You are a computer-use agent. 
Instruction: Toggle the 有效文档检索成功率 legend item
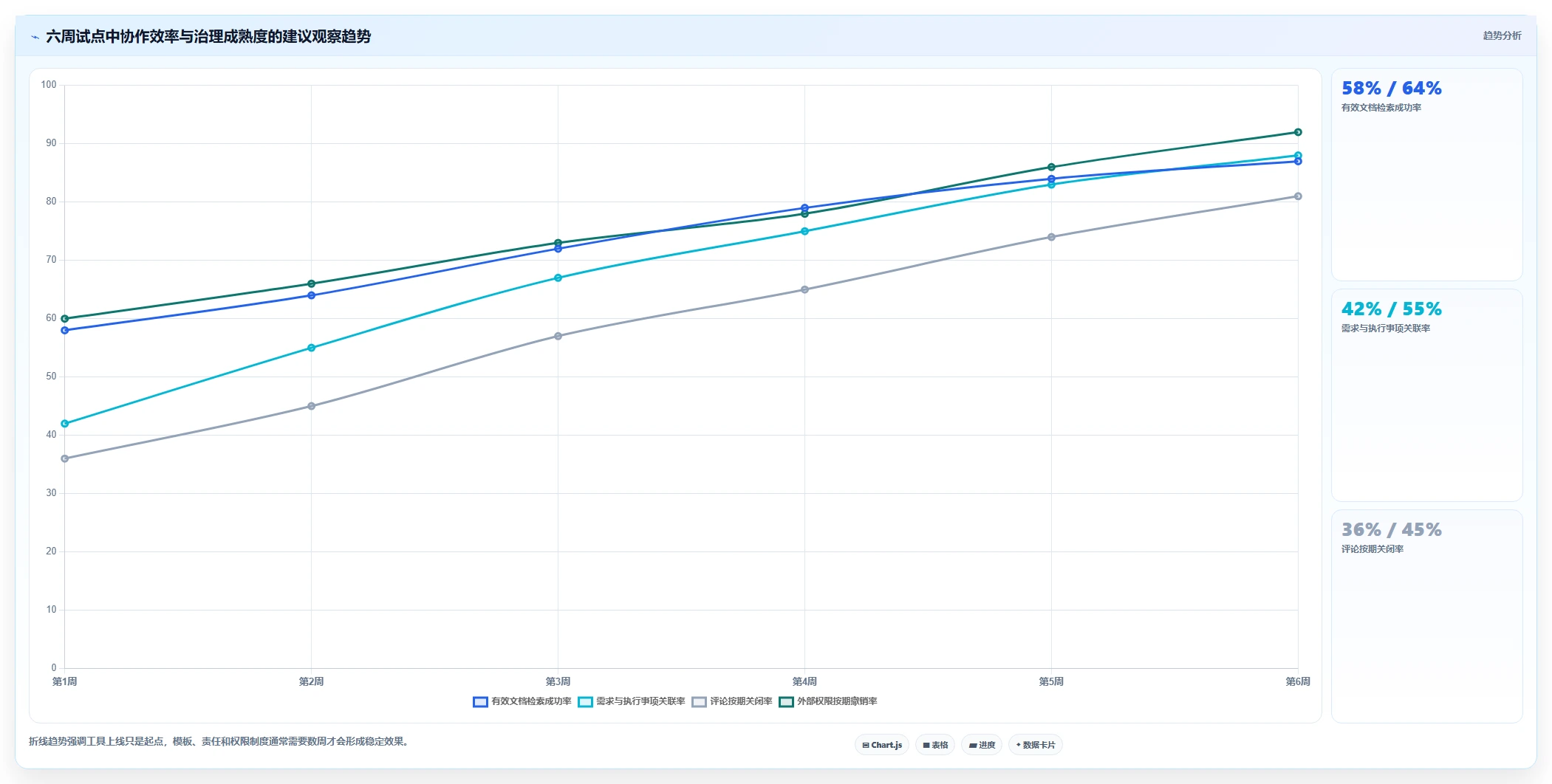tap(522, 701)
